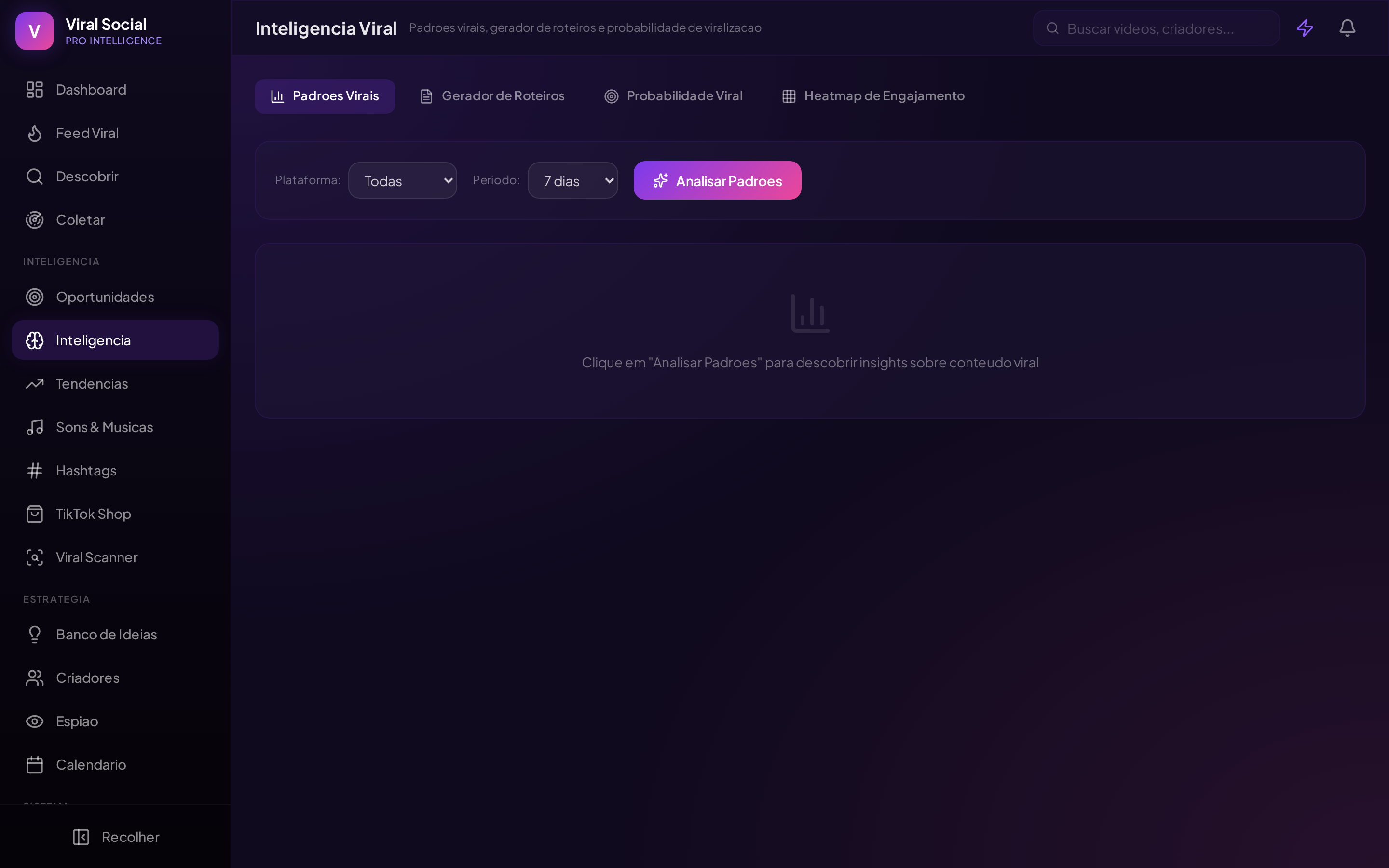Switch to Gerador de Roteiros tab

pos(492,96)
